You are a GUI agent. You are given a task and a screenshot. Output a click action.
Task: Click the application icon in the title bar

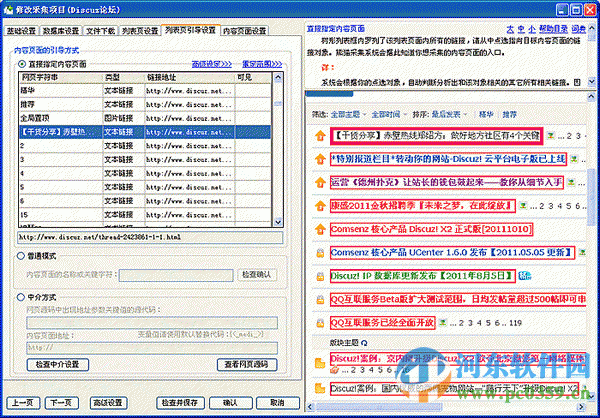8,10
